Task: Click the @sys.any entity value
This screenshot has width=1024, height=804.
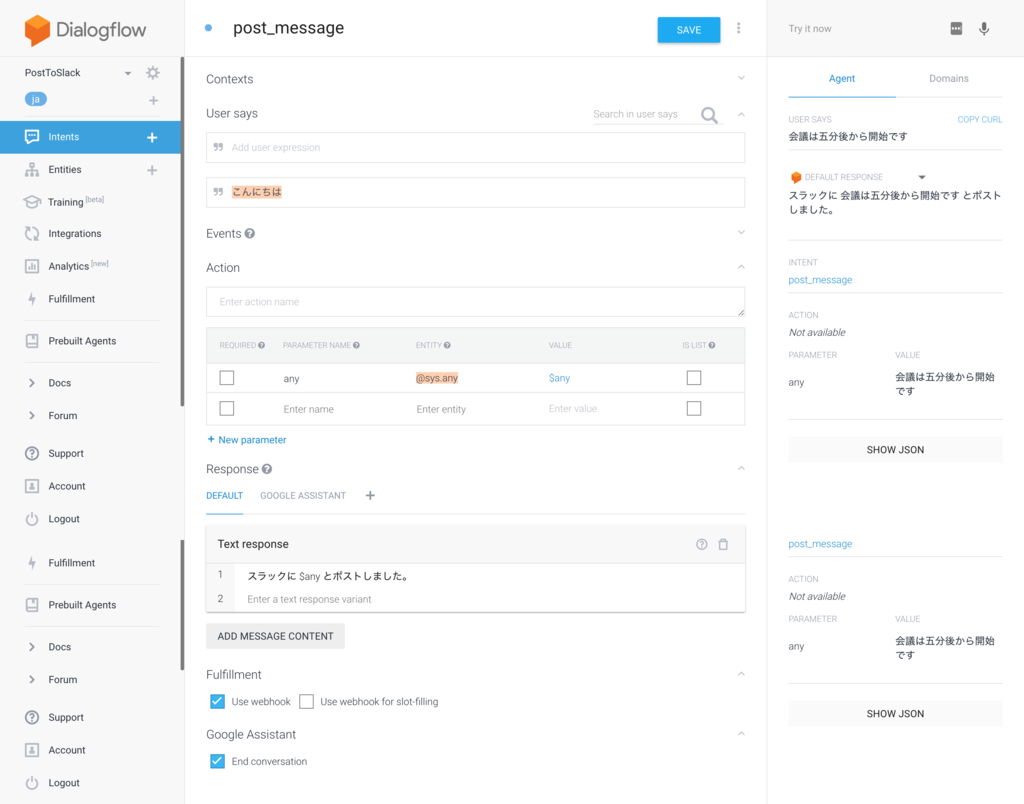Action: point(437,378)
